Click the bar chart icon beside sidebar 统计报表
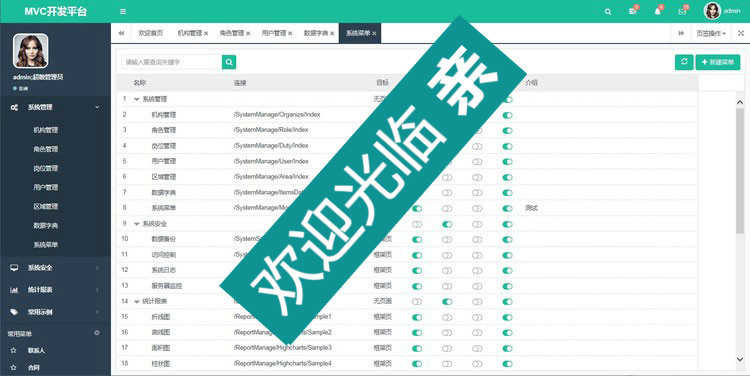The height and width of the screenshot is (376, 750). point(14,290)
